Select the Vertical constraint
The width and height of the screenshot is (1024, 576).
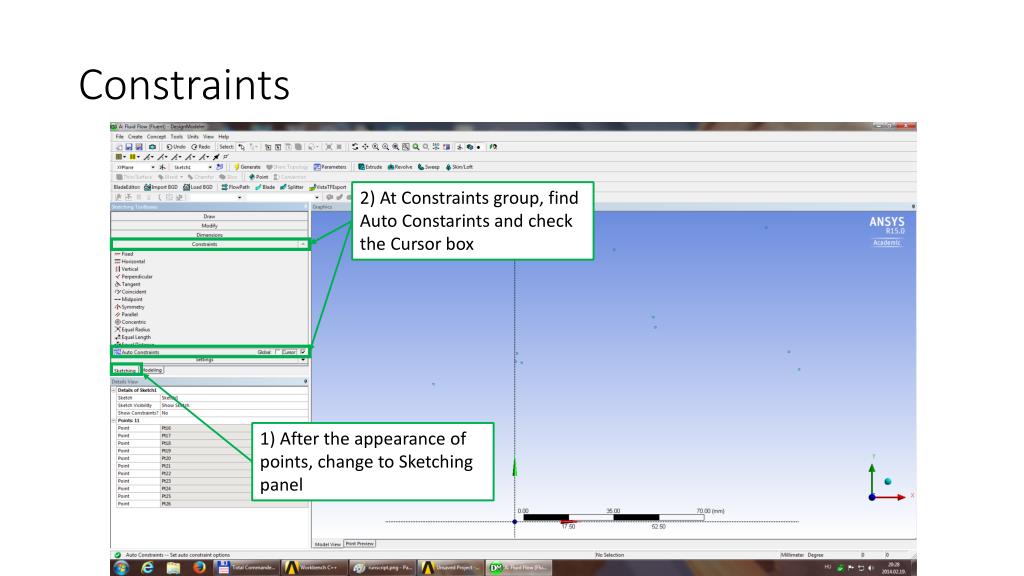[127, 269]
